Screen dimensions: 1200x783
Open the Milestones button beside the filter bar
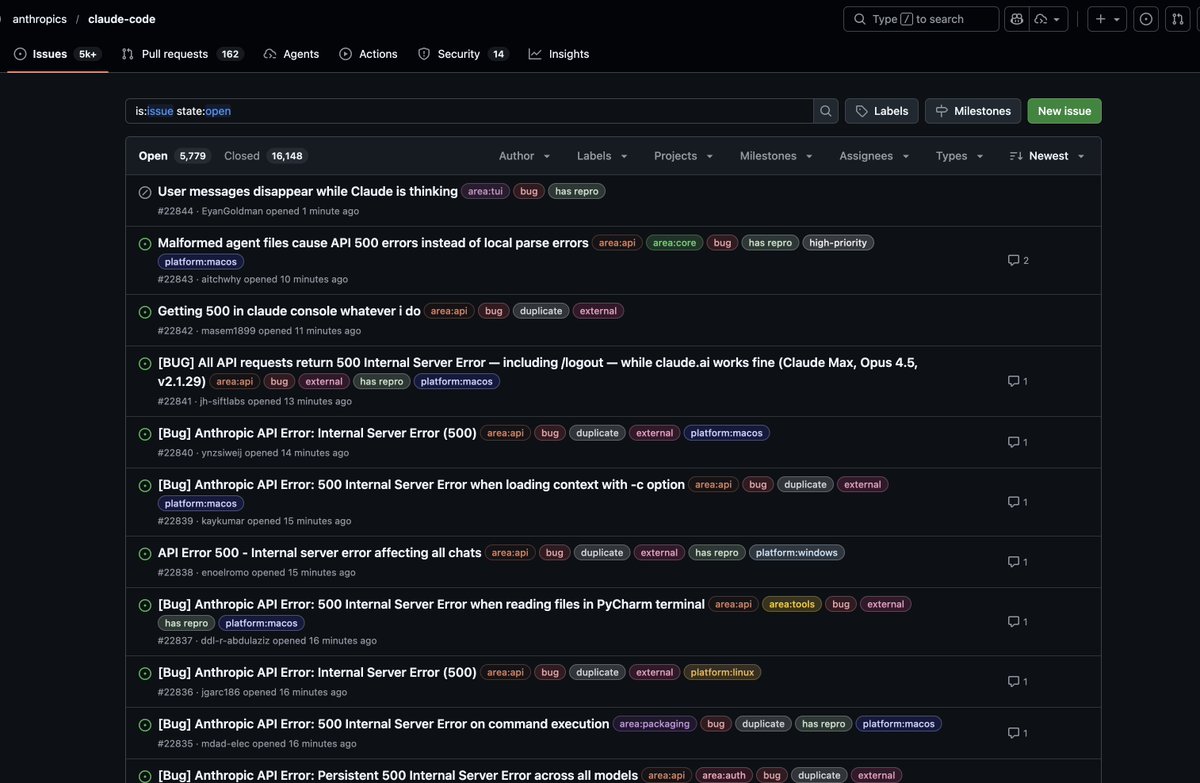(973, 111)
